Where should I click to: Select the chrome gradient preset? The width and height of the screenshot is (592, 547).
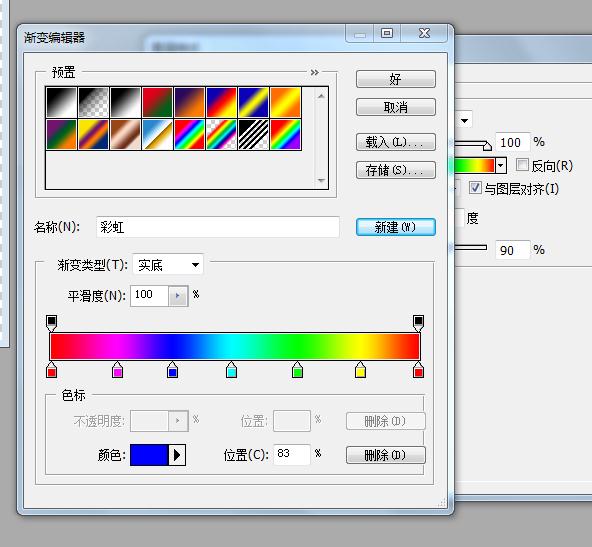157,134
